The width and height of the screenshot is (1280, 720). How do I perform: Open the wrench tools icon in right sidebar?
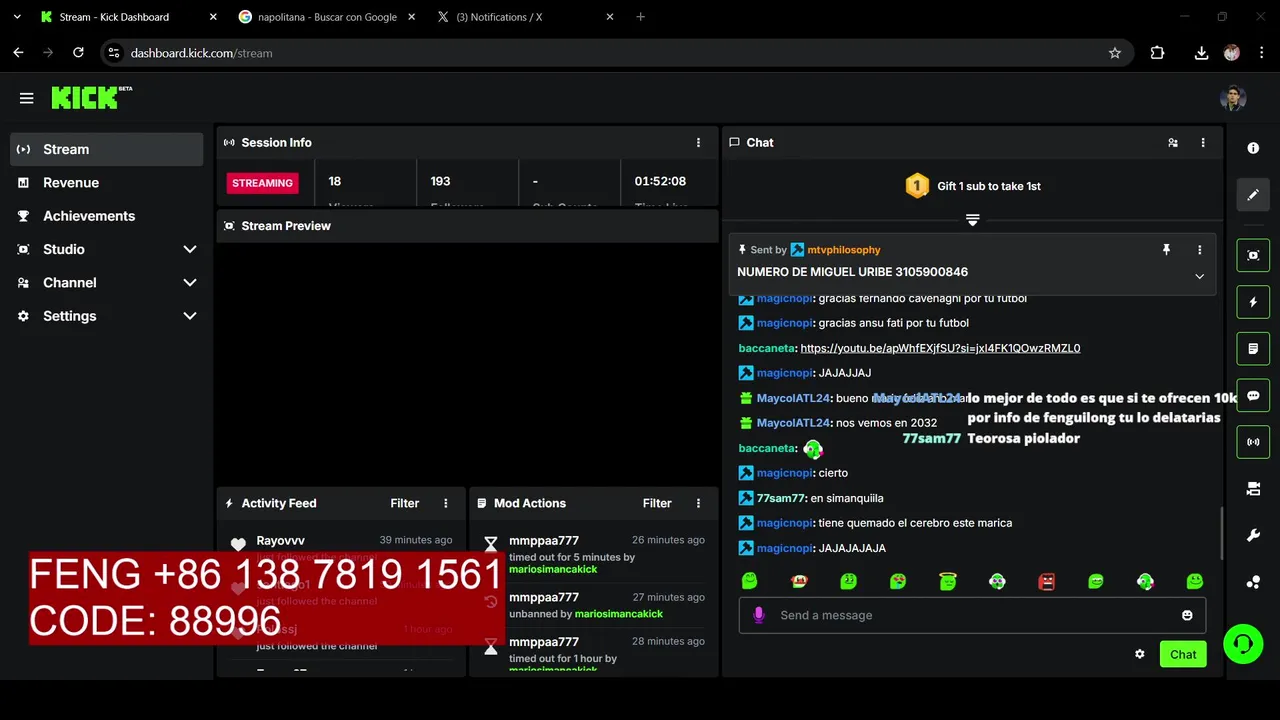click(x=1253, y=536)
